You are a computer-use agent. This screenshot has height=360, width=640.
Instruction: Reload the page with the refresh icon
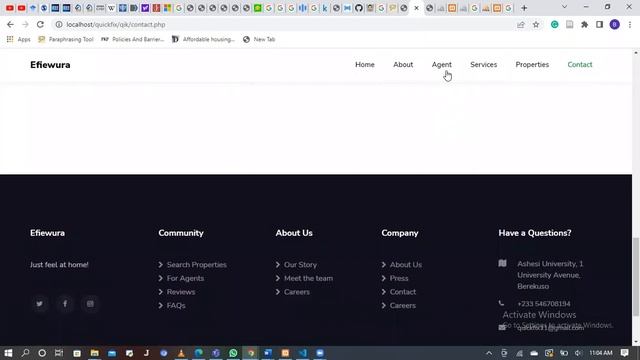click(x=40, y=24)
